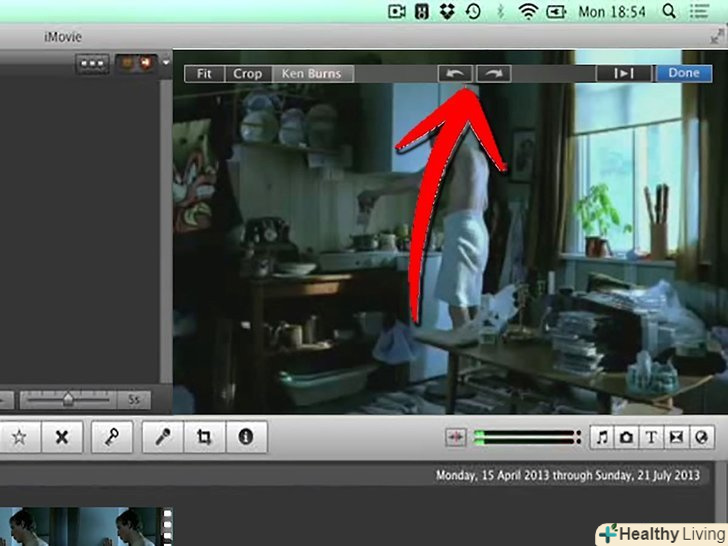Choose the Ken Burns effect
The height and width of the screenshot is (546, 728).
point(312,74)
